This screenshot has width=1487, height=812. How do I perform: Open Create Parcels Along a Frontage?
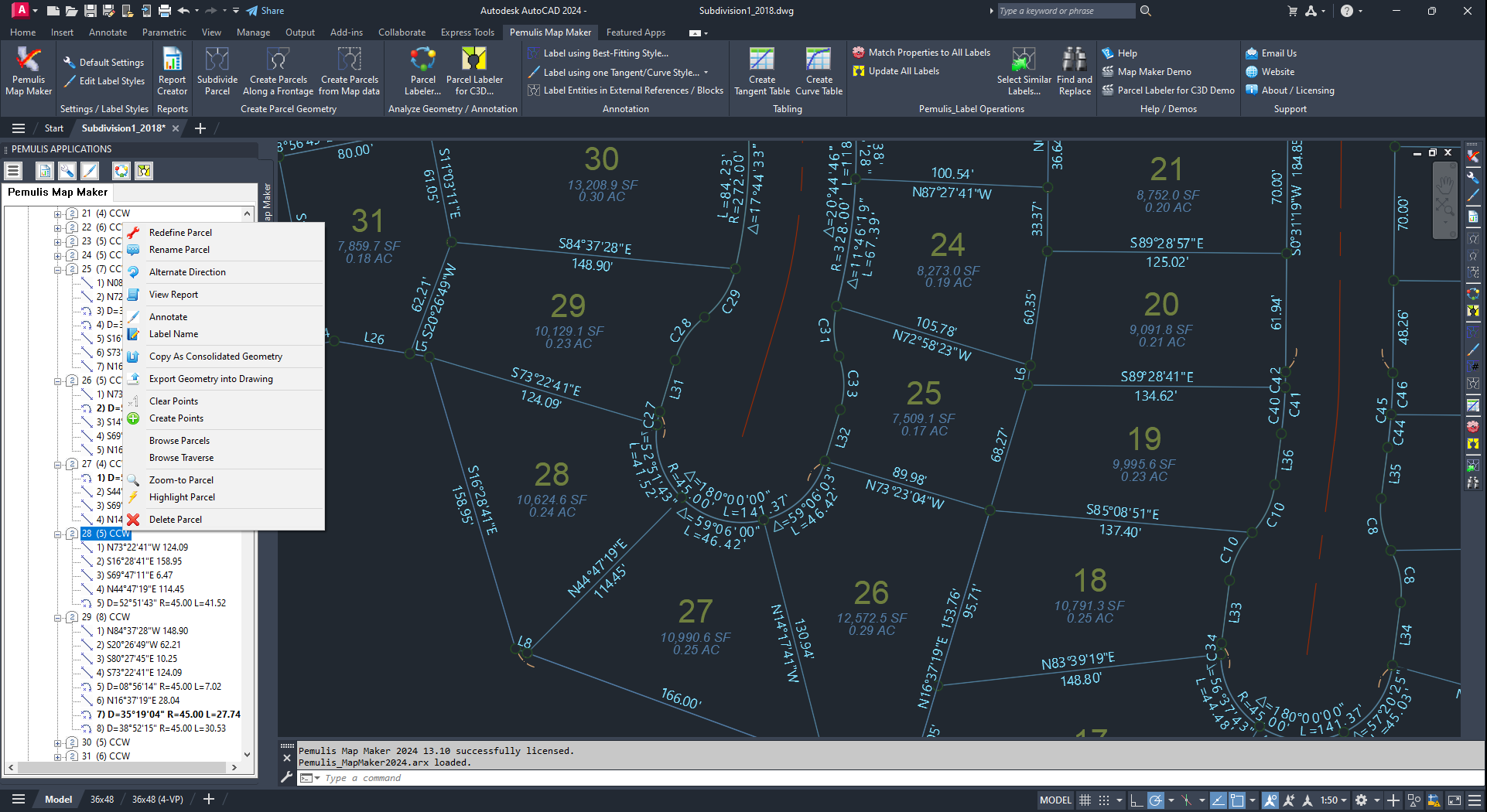click(278, 71)
